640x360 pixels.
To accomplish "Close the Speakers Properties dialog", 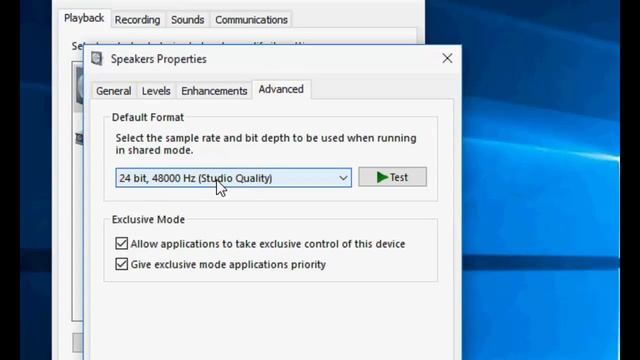I will click(x=447, y=58).
